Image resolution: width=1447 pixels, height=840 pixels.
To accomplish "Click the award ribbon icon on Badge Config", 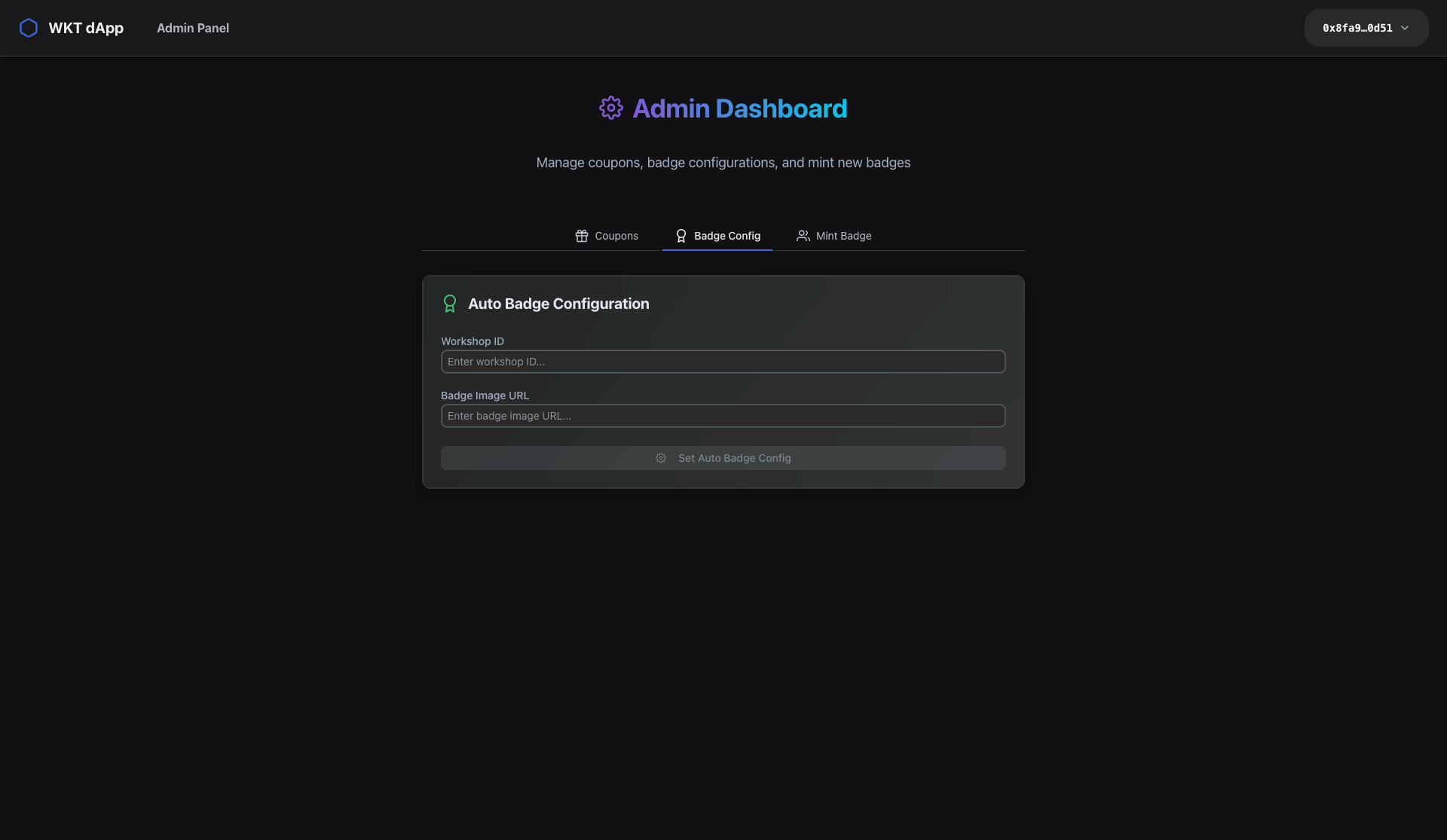I will [681, 236].
